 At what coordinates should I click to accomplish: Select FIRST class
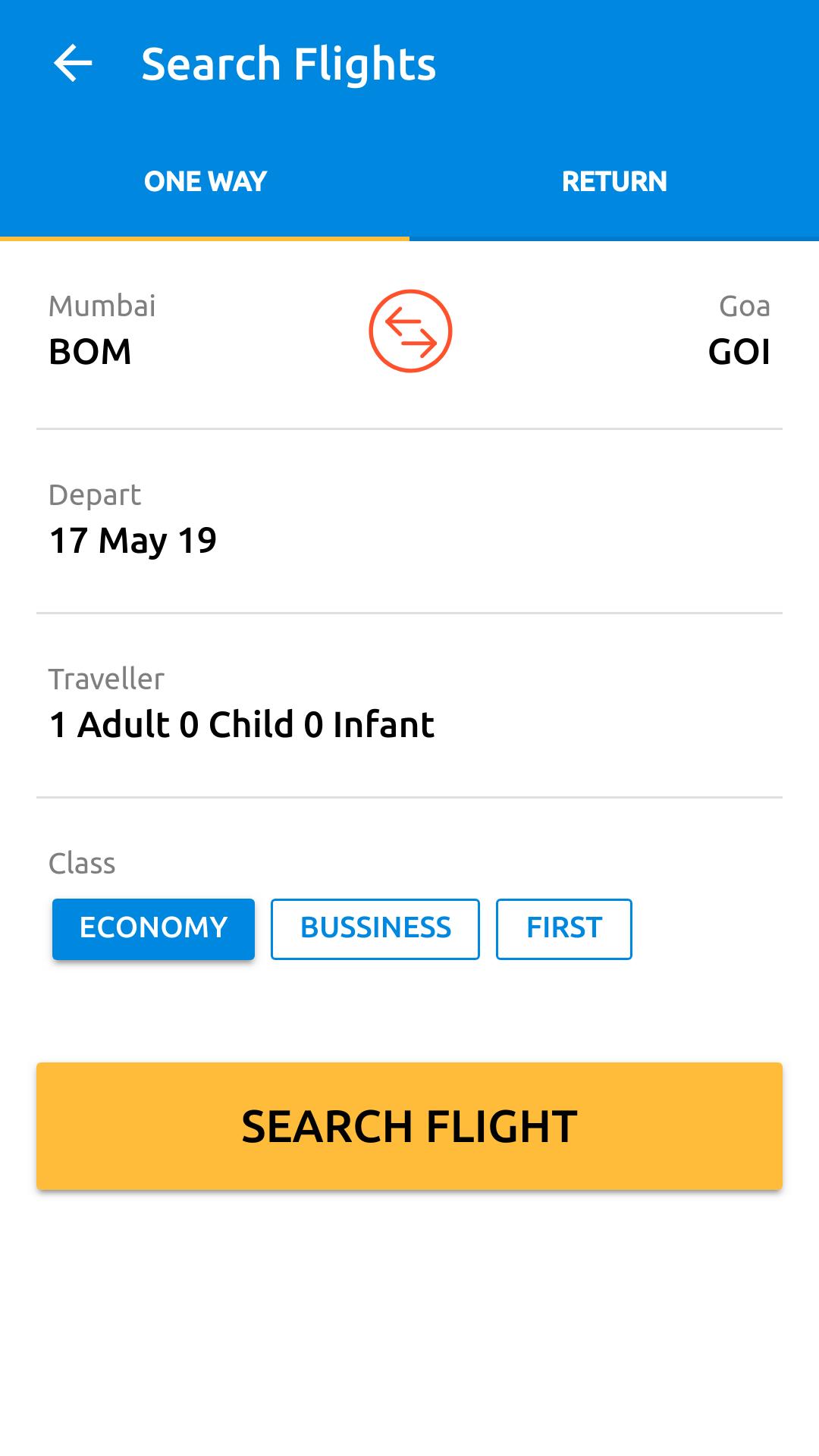(564, 928)
